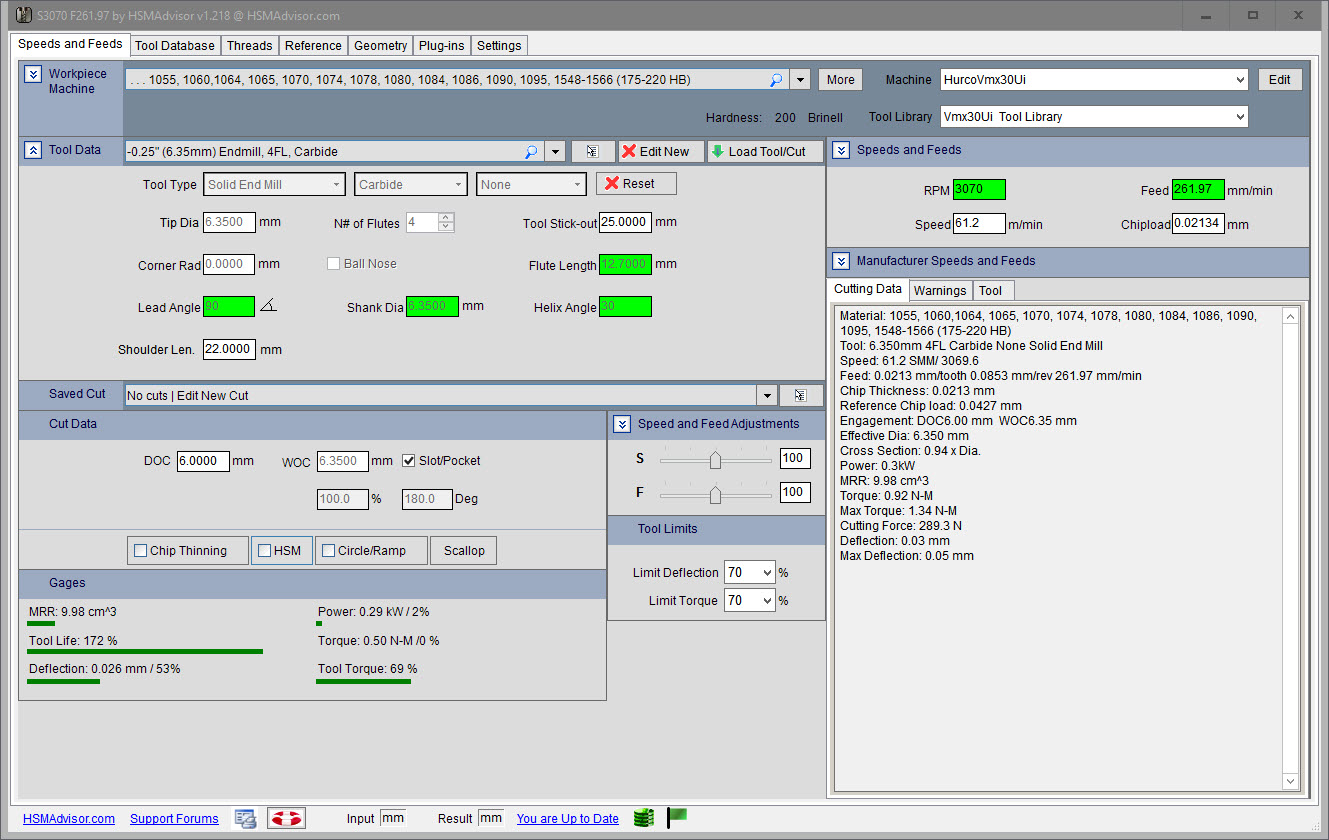Uncheck the Slot/Pocket checkbox
Screen dimensions: 1329x840
click(409, 461)
